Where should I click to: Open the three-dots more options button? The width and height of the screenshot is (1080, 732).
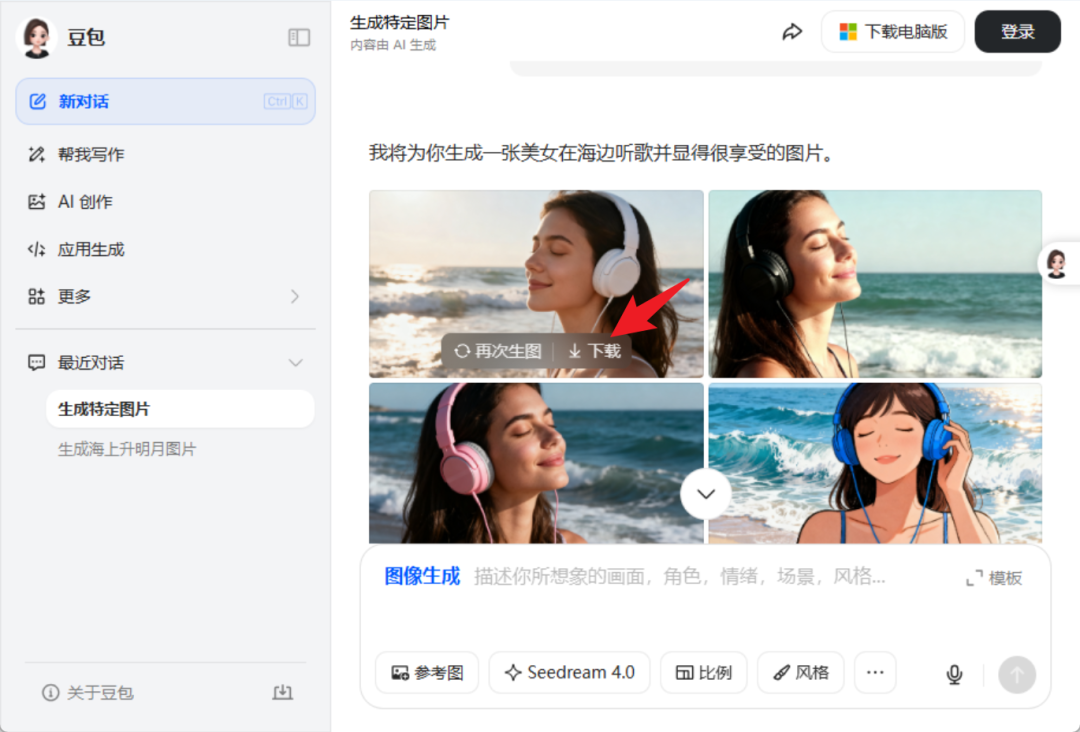pyautogui.click(x=875, y=673)
